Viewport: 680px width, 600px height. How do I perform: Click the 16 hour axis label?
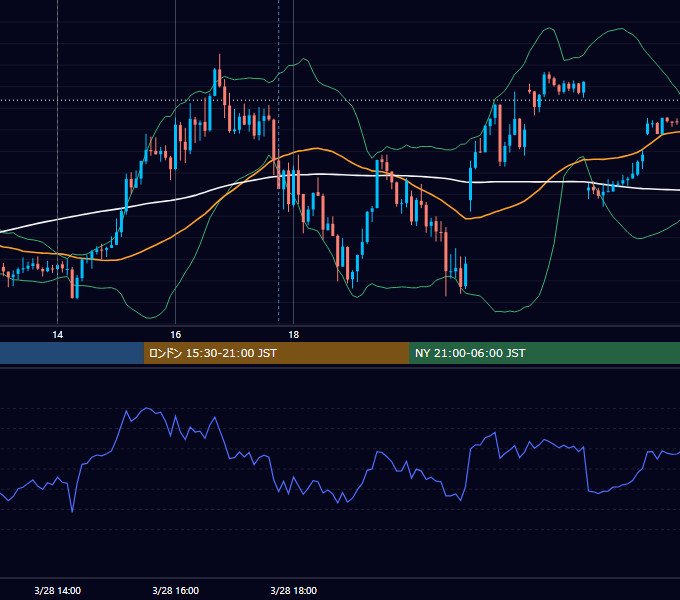coord(175,335)
